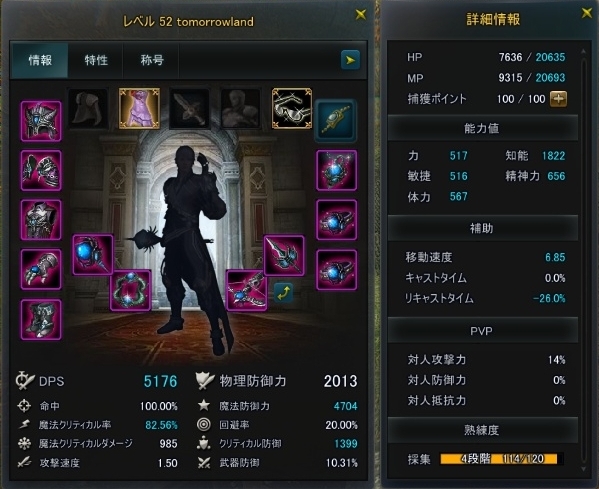Select the bow weapon slot
The height and width of the screenshot is (489, 599).
click(246, 290)
